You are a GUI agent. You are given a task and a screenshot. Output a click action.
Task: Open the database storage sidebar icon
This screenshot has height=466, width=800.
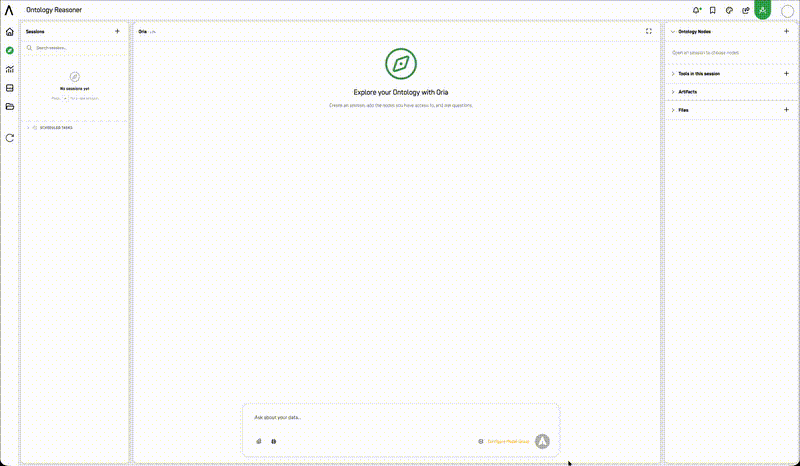10,88
